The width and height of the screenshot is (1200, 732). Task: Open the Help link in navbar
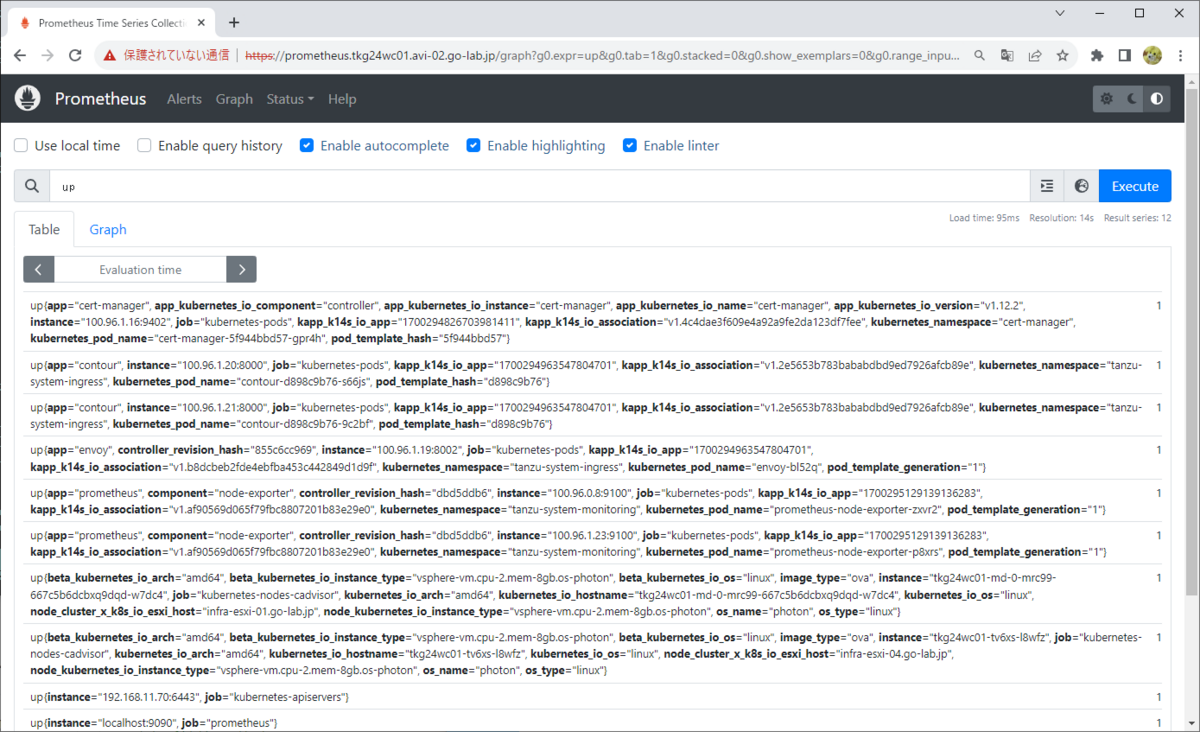click(x=342, y=99)
